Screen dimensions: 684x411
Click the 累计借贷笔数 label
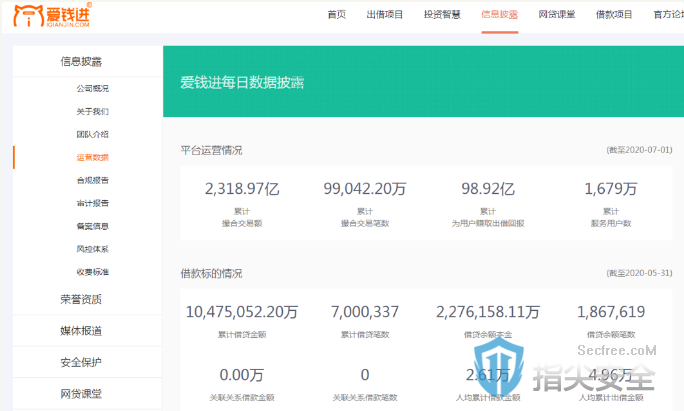pos(365,335)
